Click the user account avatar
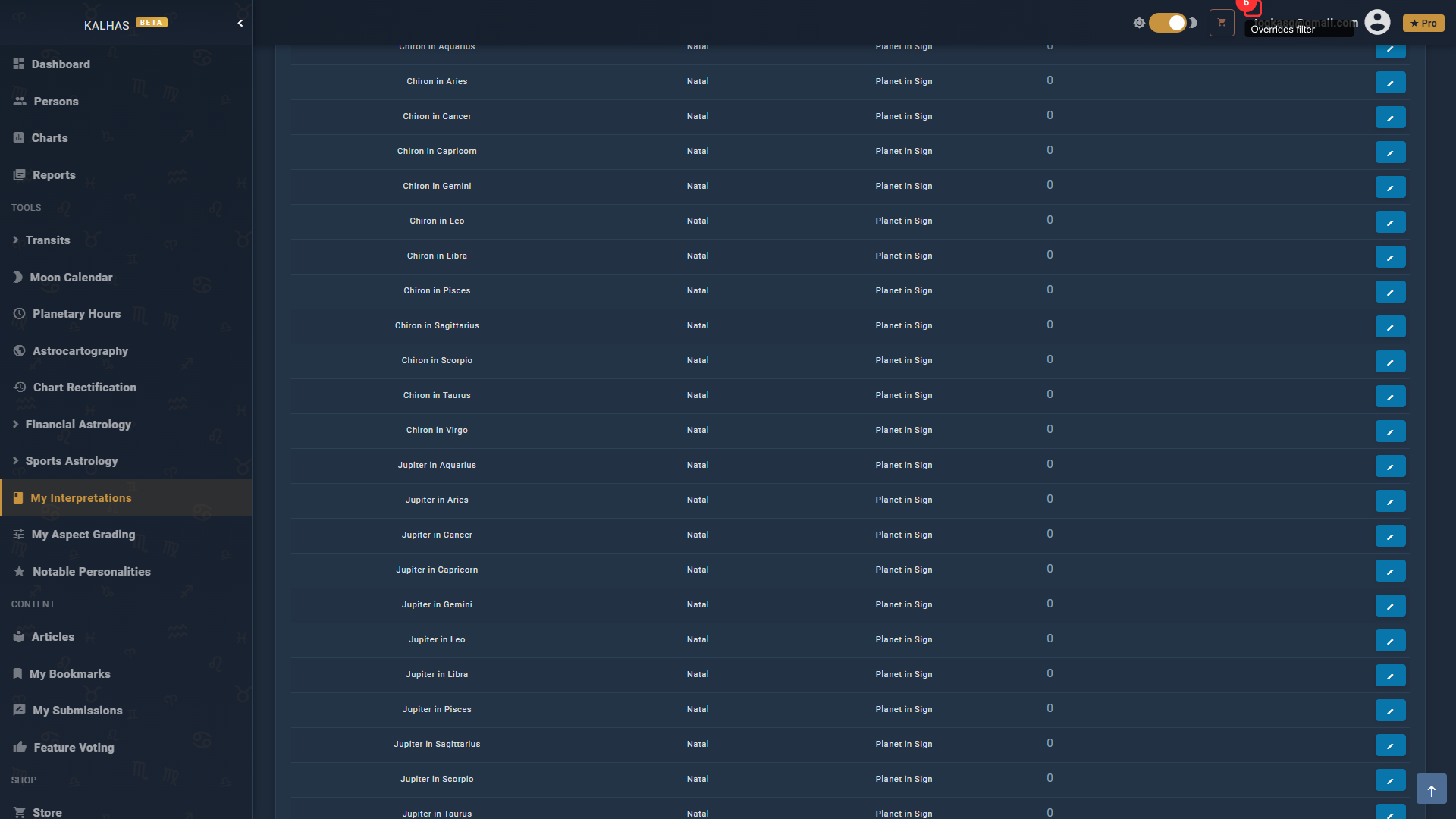Screen dimensions: 1456x819 click(1377, 23)
